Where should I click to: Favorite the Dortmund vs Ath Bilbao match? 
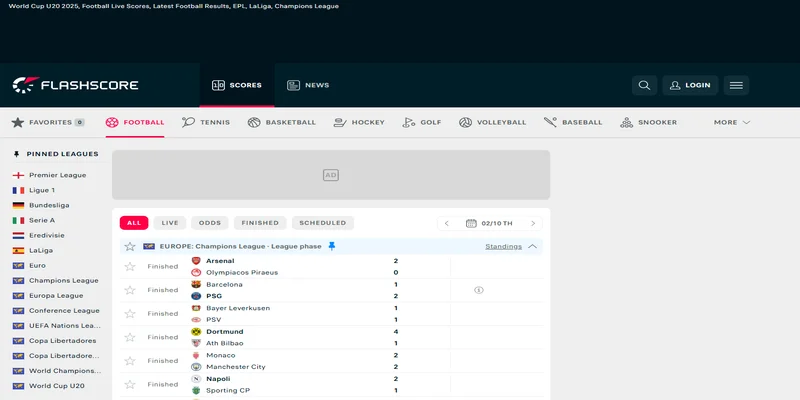click(129, 337)
